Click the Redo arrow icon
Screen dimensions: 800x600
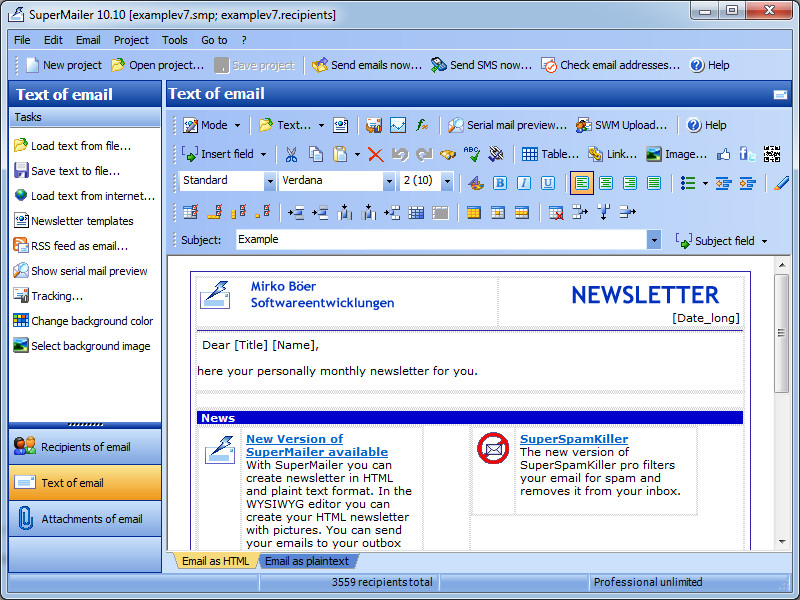coord(424,154)
